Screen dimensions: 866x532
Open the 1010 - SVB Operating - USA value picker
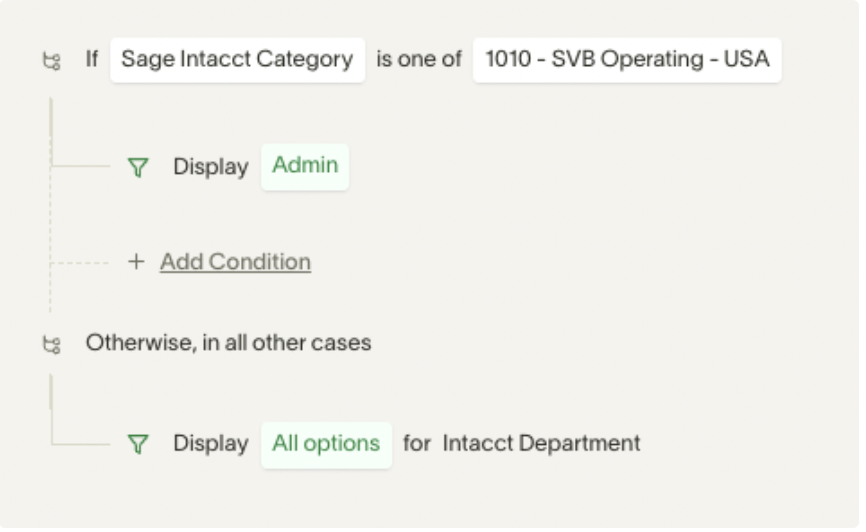[x=627, y=60]
